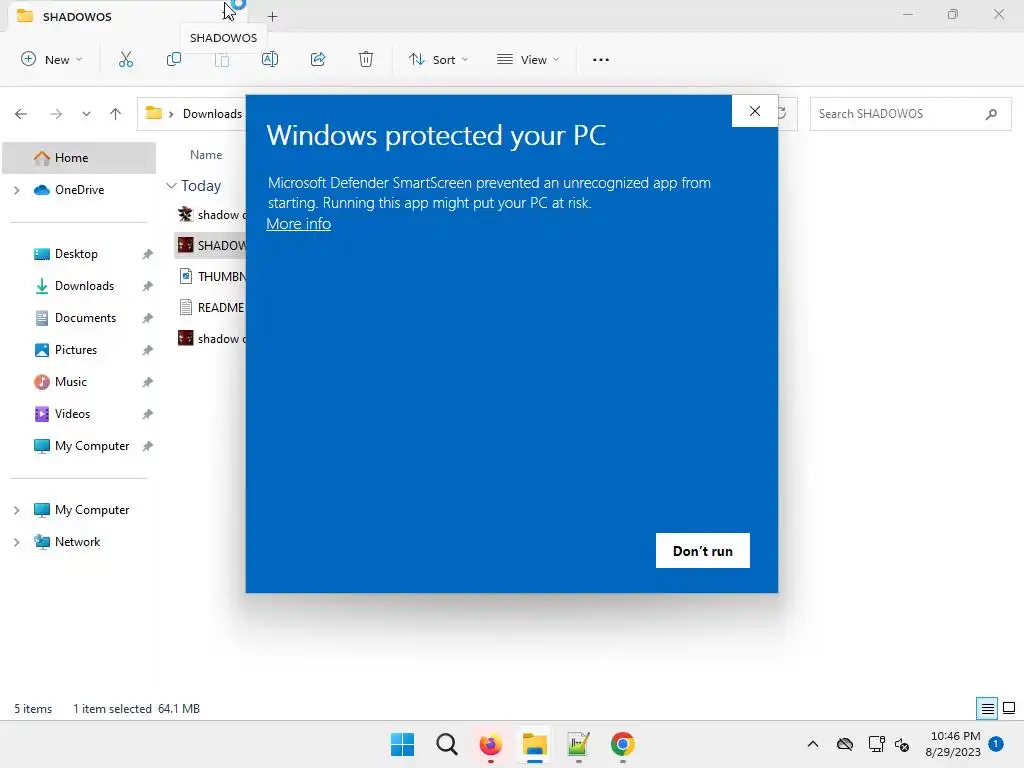The image size is (1024, 768).
Task: Collapse the Today group
Action: click(171, 185)
